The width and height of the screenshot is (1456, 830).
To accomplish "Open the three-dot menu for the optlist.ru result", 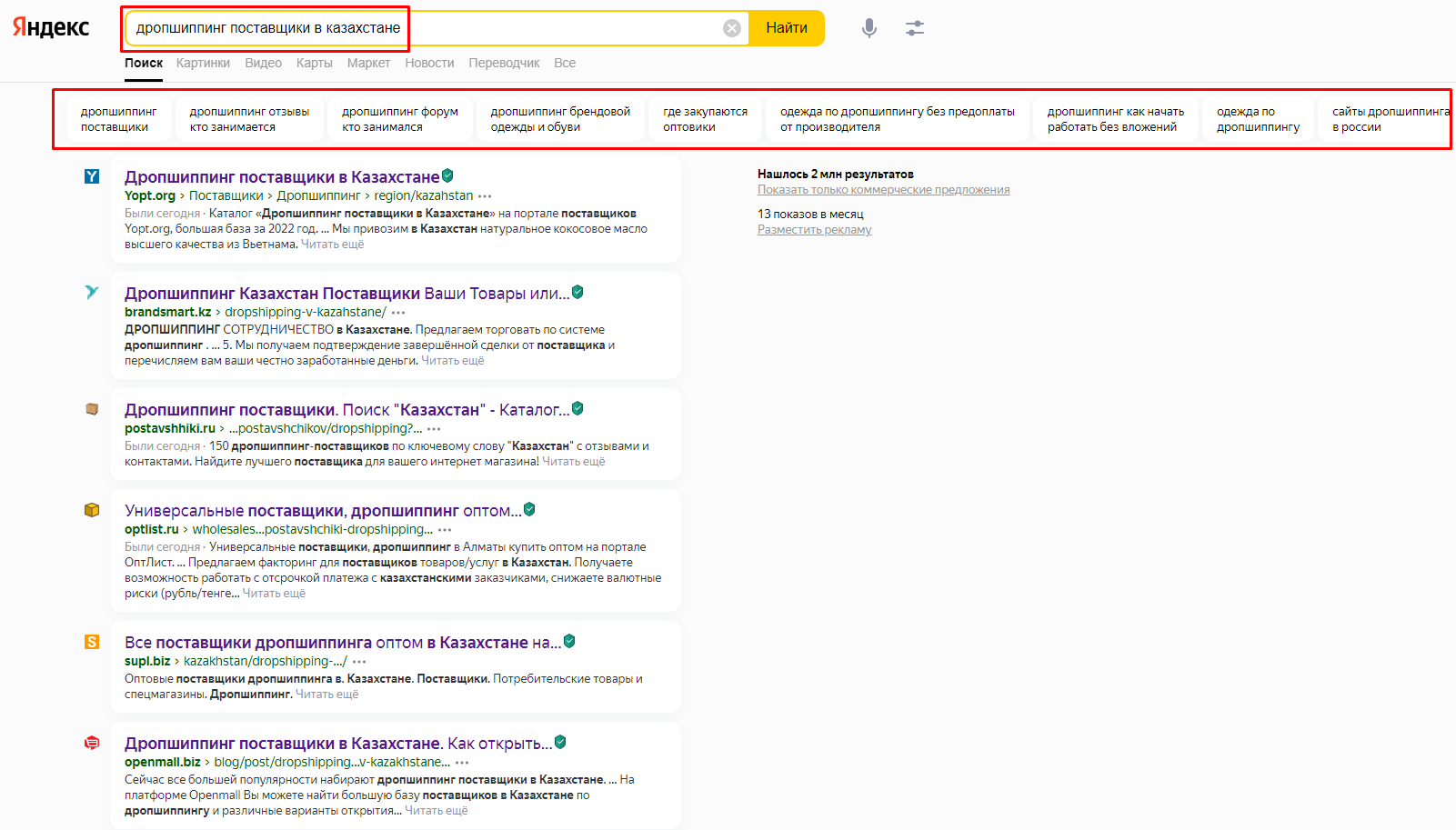I will pyautogui.click(x=445, y=530).
